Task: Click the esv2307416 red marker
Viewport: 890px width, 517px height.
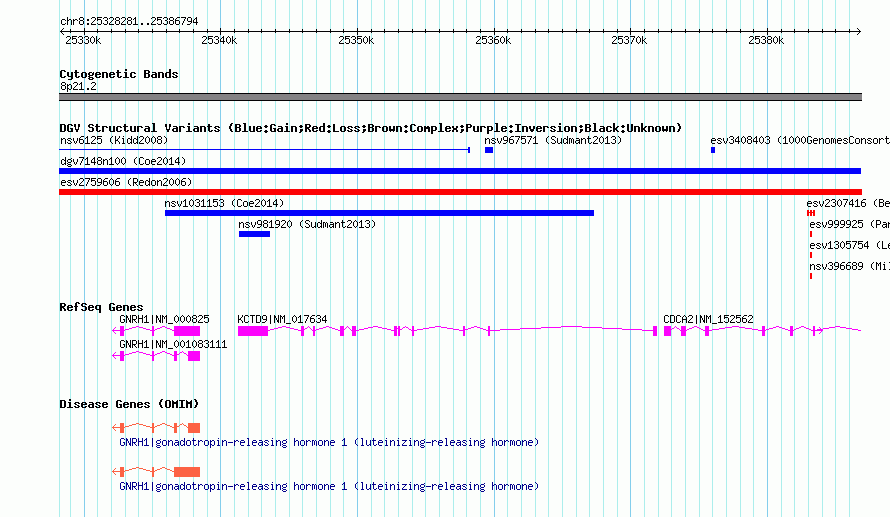Action: click(811, 213)
